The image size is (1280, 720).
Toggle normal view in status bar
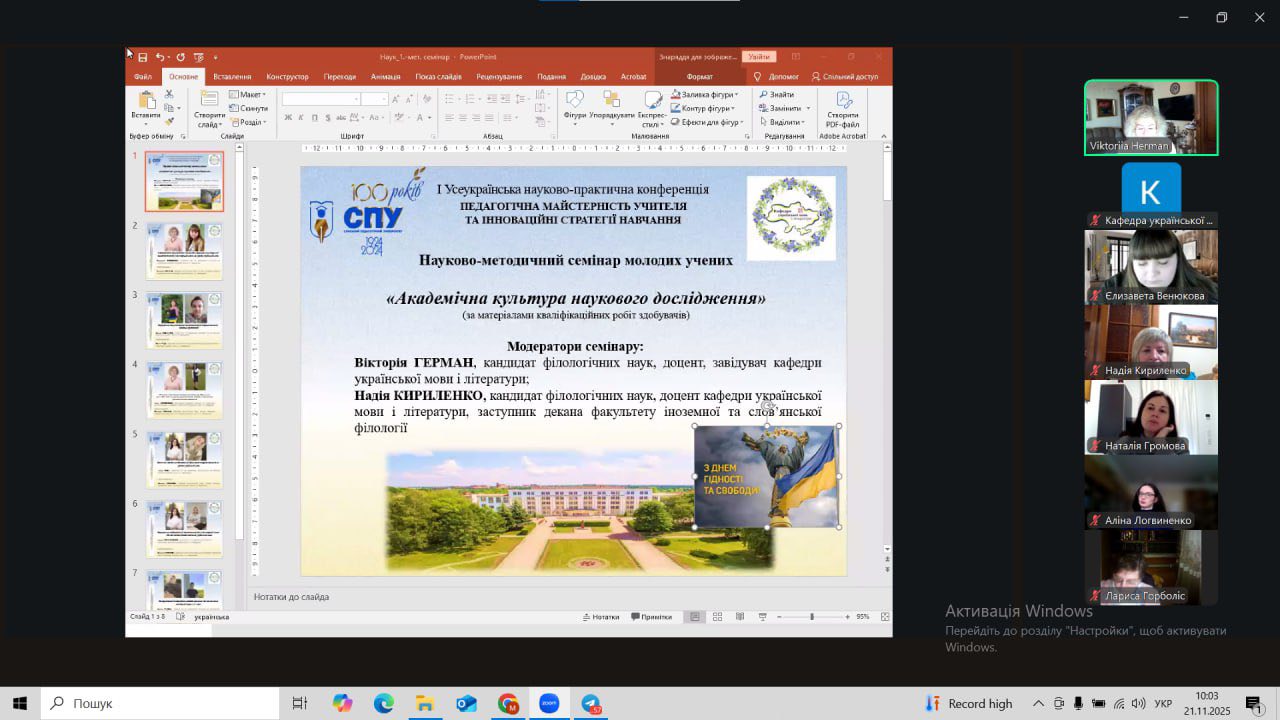coord(695,617)
